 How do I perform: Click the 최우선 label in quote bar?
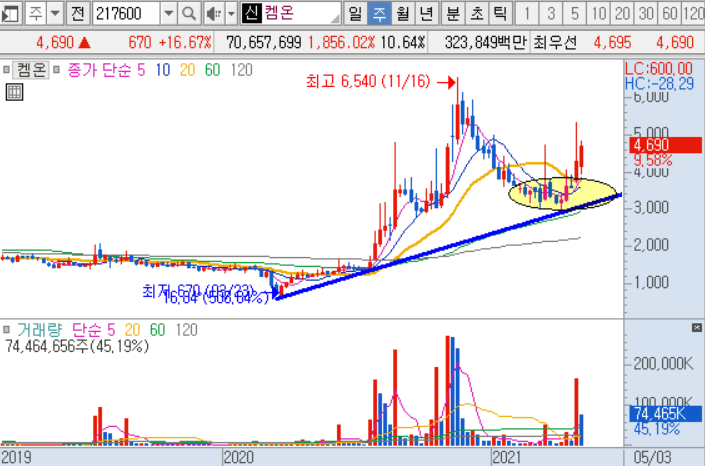point(555,43)
